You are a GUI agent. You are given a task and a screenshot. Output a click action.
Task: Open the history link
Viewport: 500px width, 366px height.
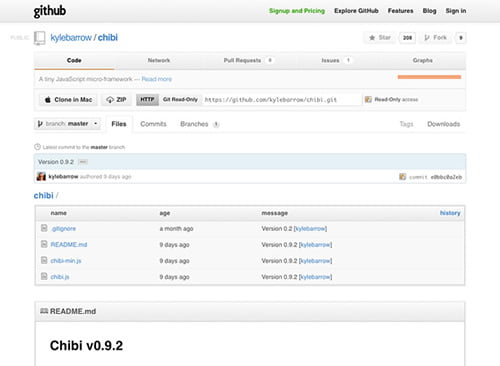(x=450, y=213)
